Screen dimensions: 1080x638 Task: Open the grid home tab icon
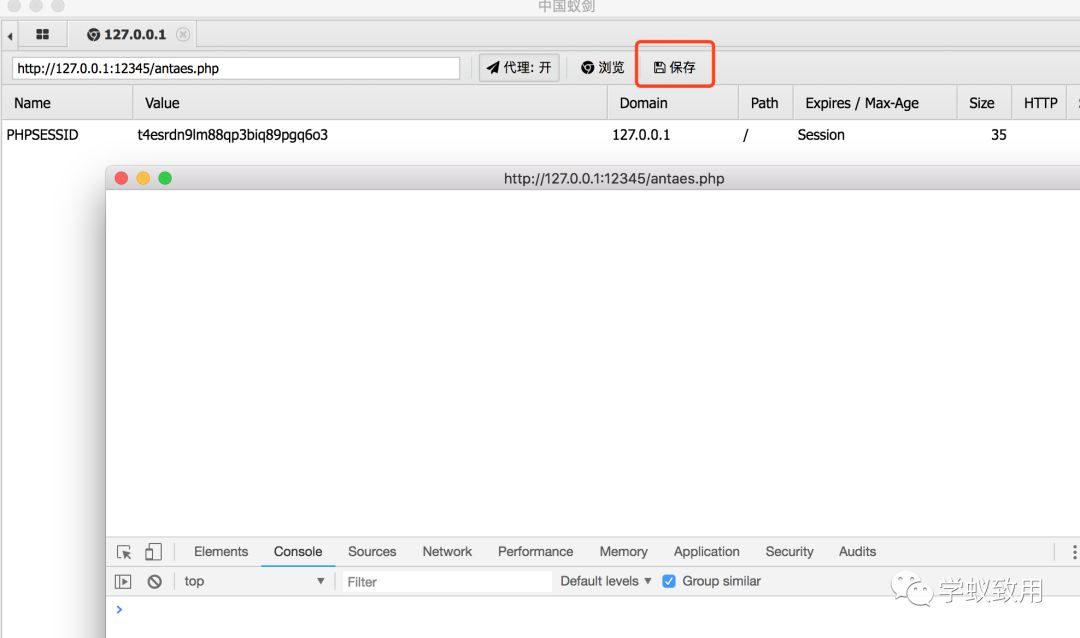coord(42,34)
